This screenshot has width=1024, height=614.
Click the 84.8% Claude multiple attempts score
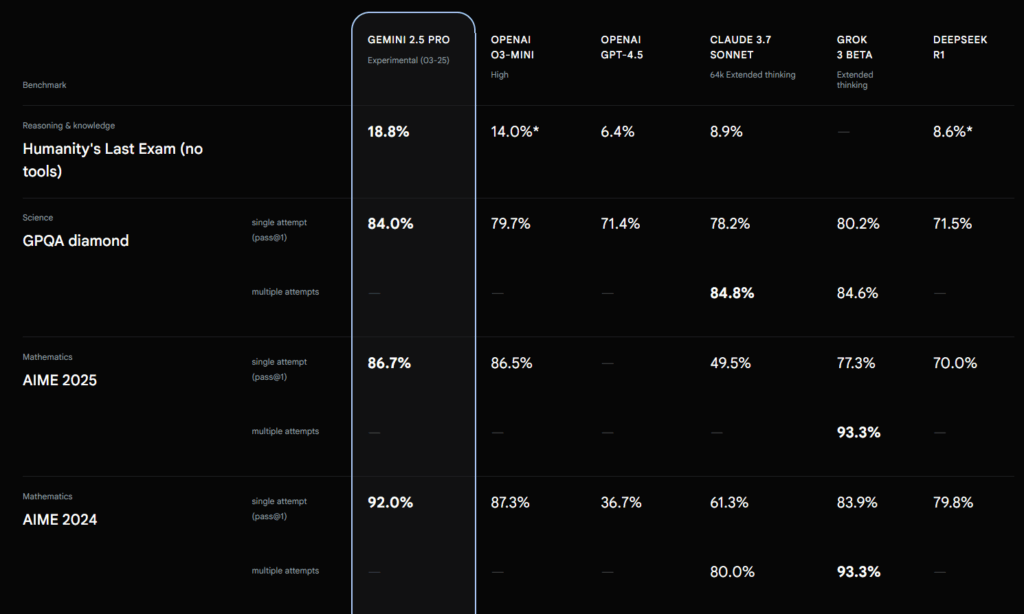click(731, 293)
